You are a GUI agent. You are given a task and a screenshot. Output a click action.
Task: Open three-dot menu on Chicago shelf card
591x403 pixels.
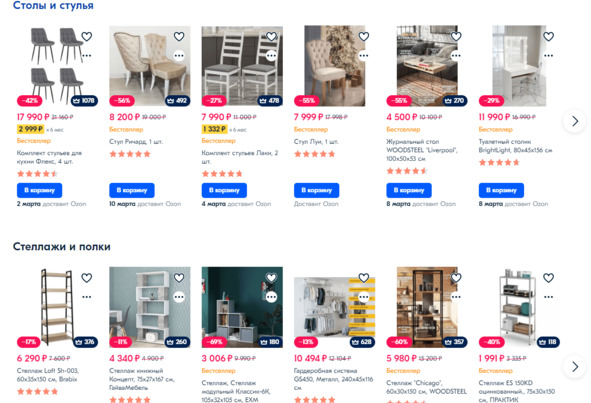(x=456, y=297)
